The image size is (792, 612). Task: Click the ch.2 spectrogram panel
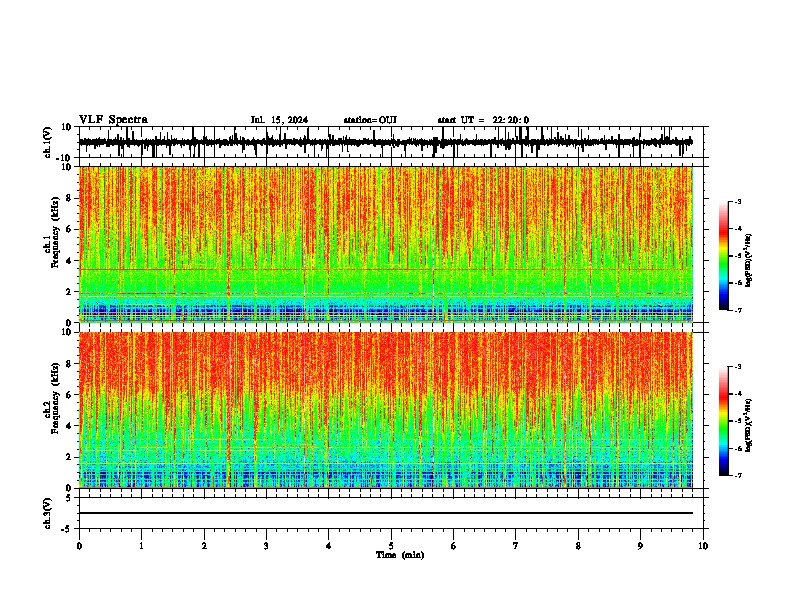click(x=386, y=410)
